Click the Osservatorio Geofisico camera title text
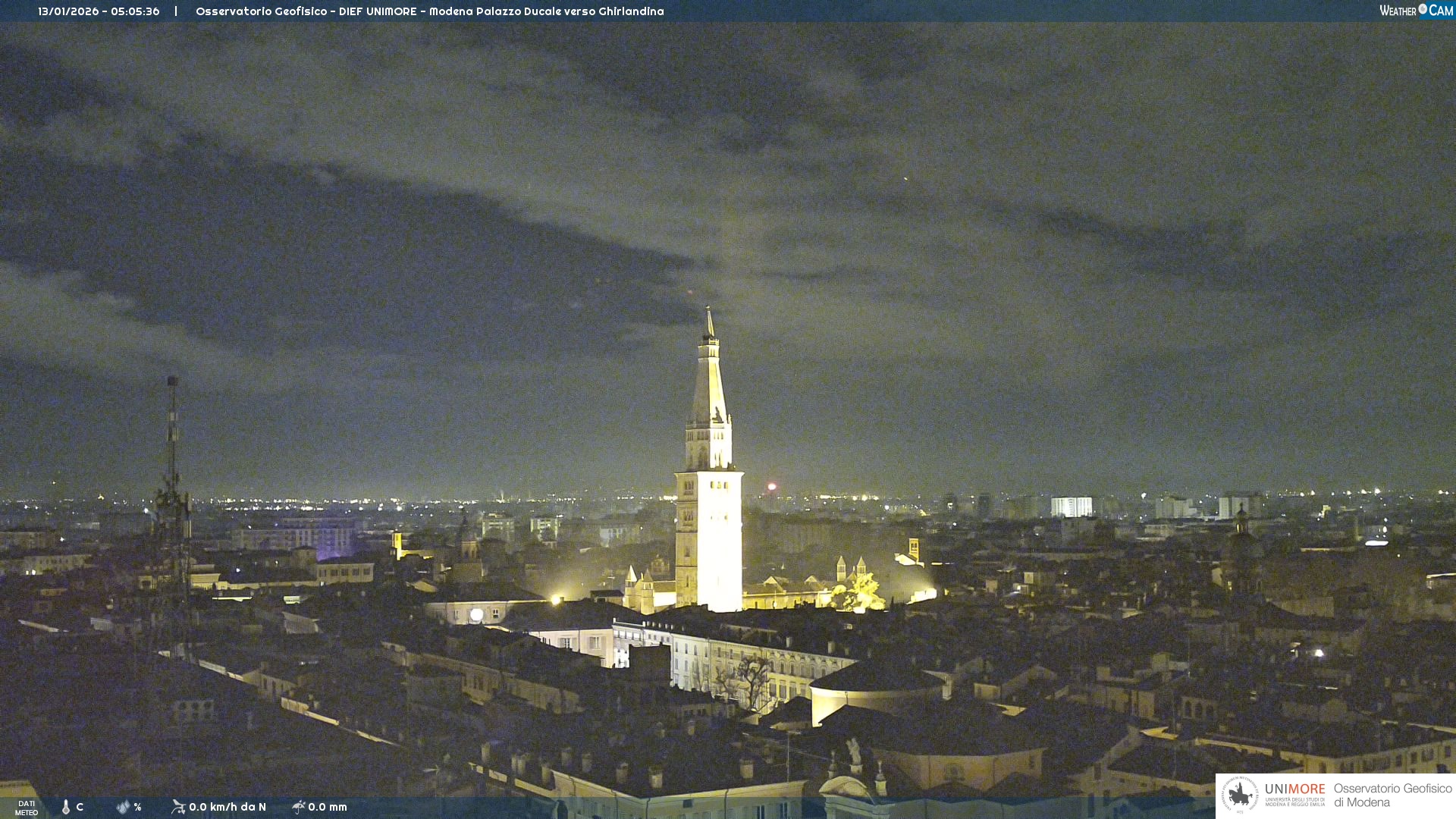This screenshot has height=819, width=1456. [x=429, y=11]
